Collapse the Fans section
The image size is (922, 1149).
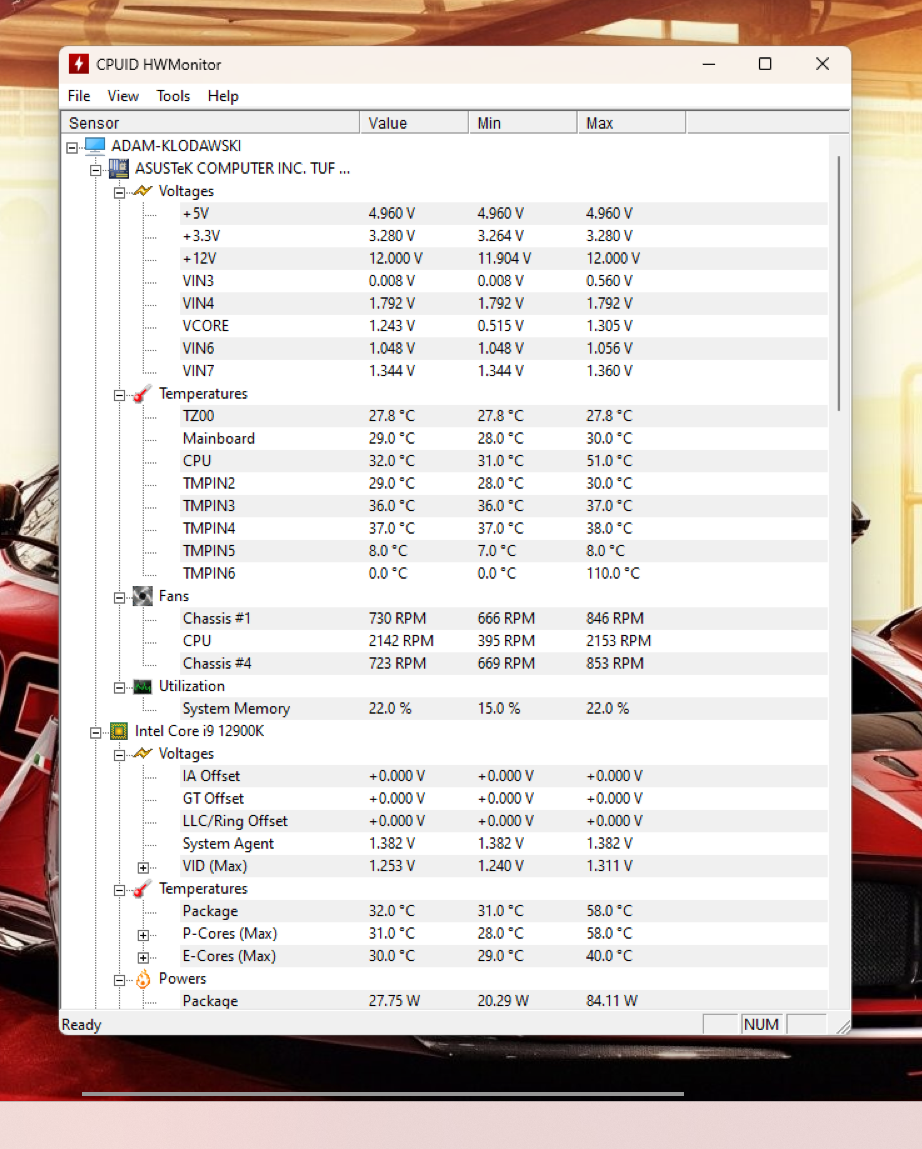(x=119, y=598)
